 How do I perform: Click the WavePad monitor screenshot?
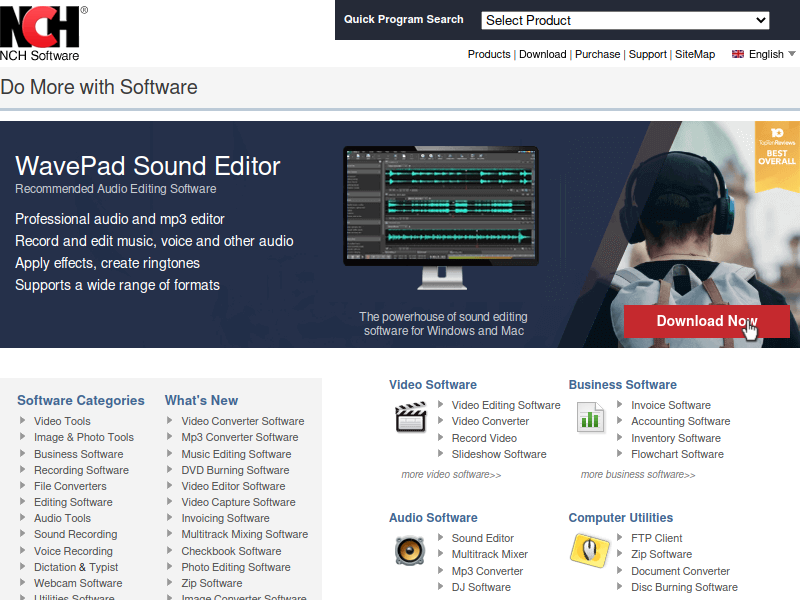[x=441, y=218]
